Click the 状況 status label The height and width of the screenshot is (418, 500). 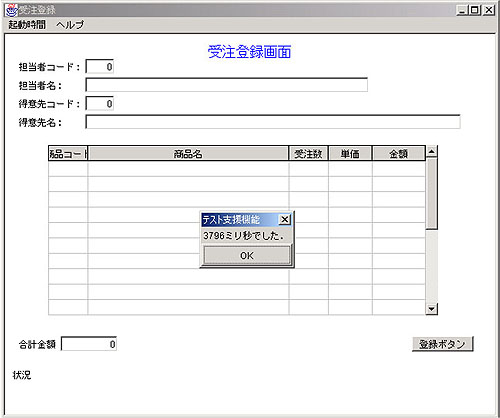[22, 375]
